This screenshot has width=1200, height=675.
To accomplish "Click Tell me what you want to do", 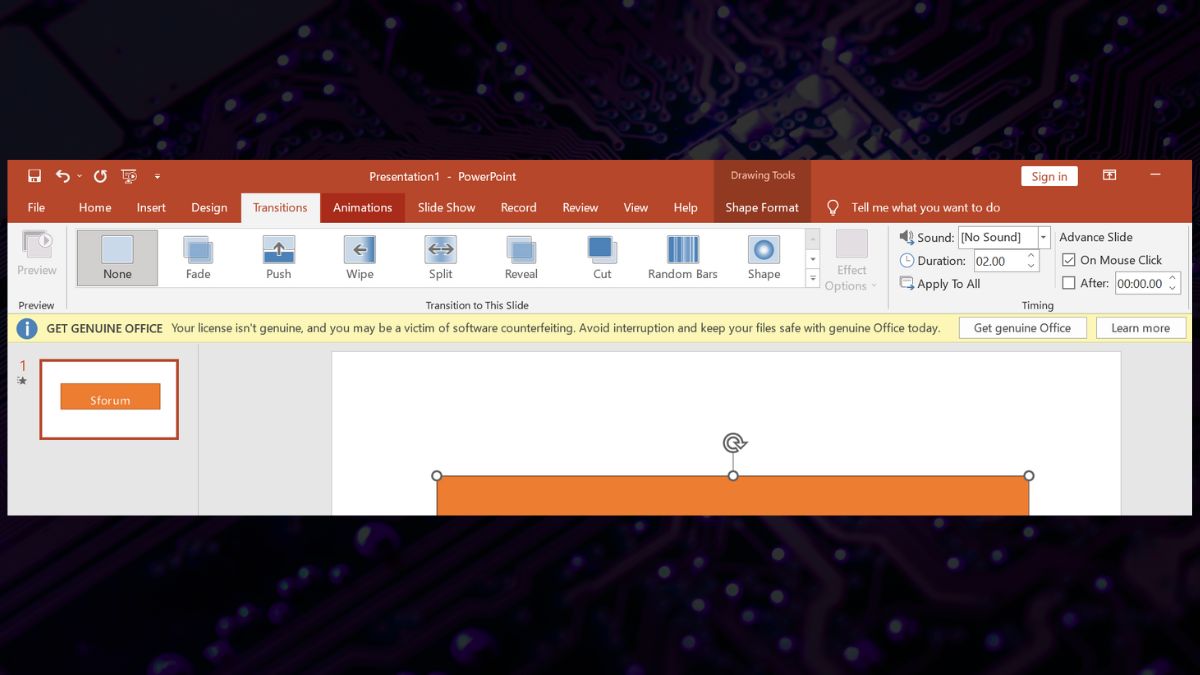I will 925,208.
